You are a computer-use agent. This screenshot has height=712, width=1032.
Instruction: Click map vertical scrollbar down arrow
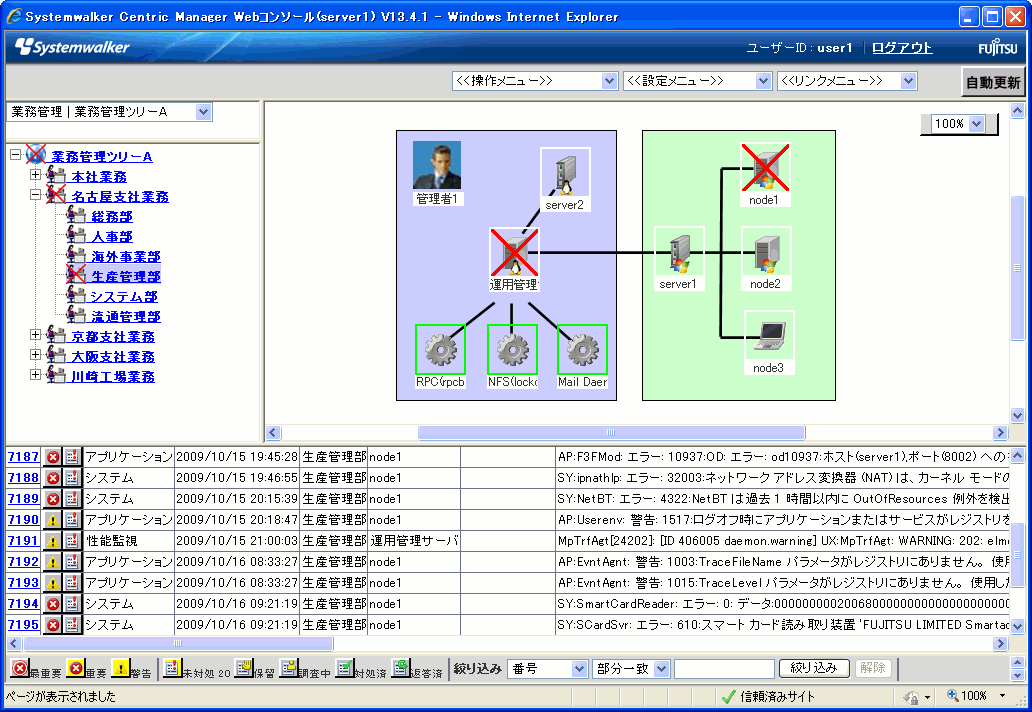1018,415
